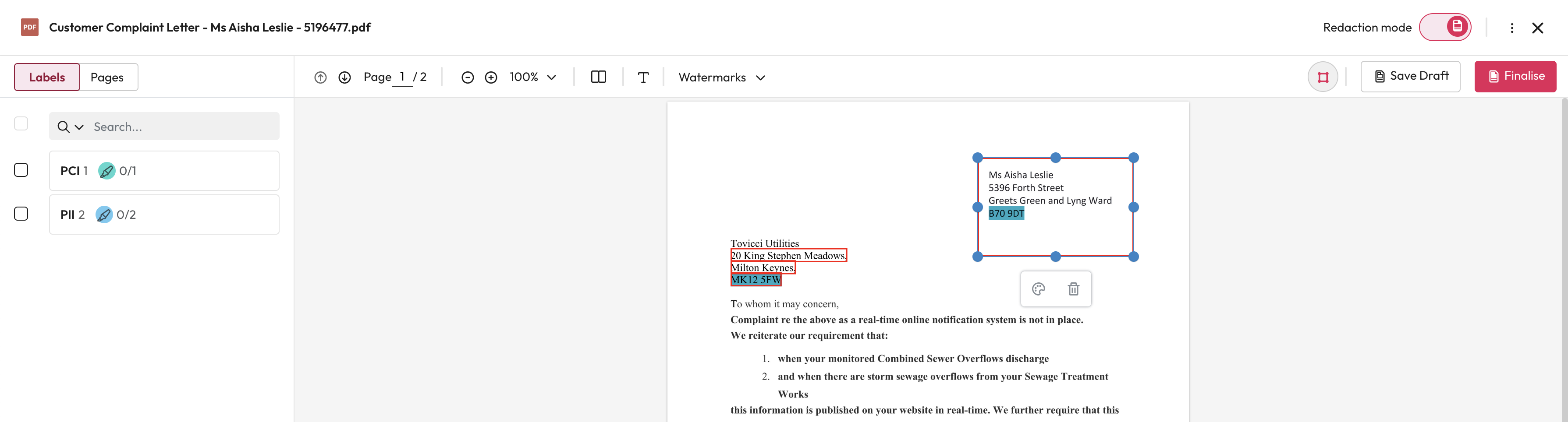Screen dimensions: 1568x422
Task: Toggle Redaction mode switch
Action: pyautogui.click(x=1445, y=28)
